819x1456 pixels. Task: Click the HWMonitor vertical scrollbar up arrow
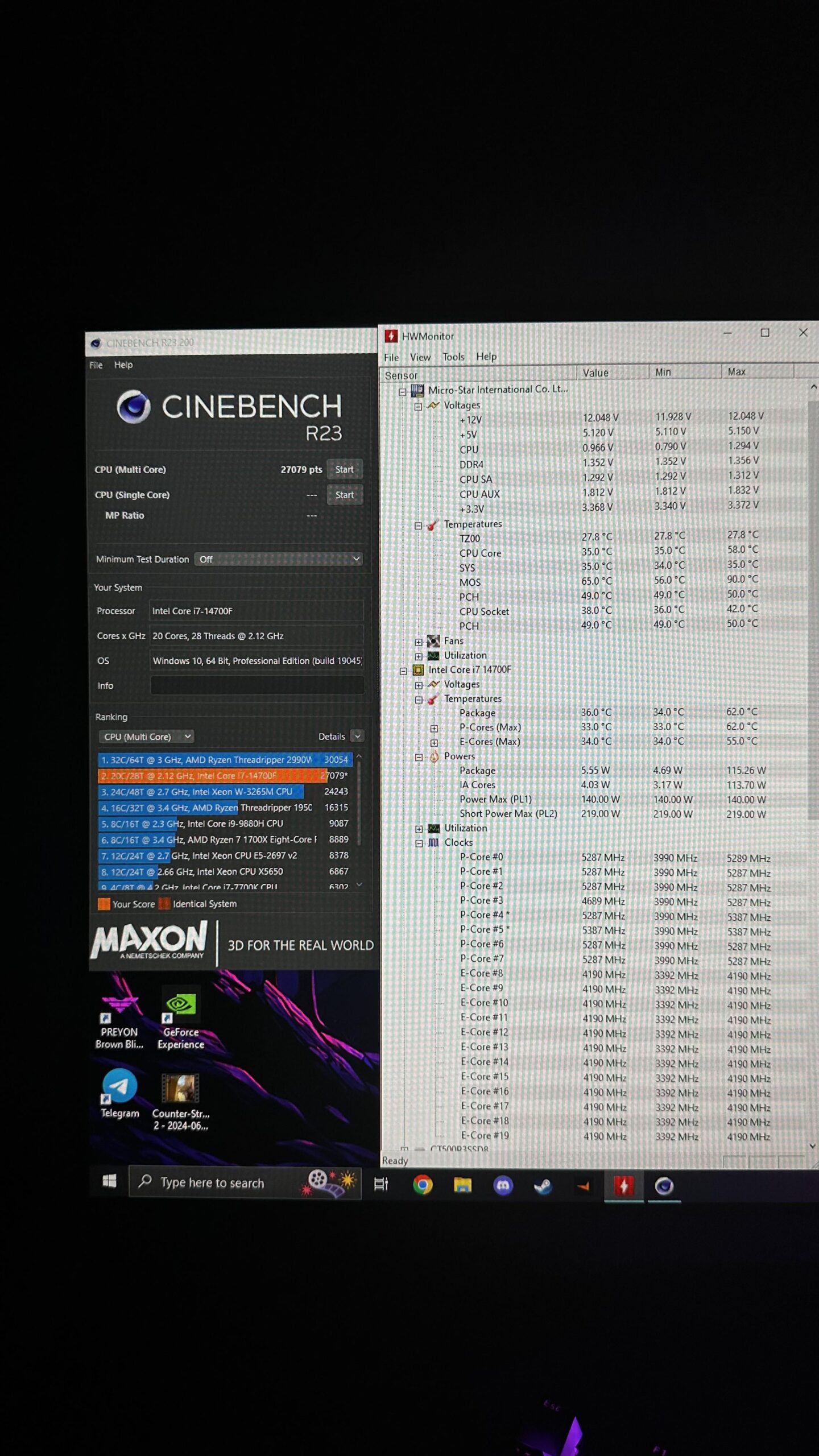tap(813, 387)
